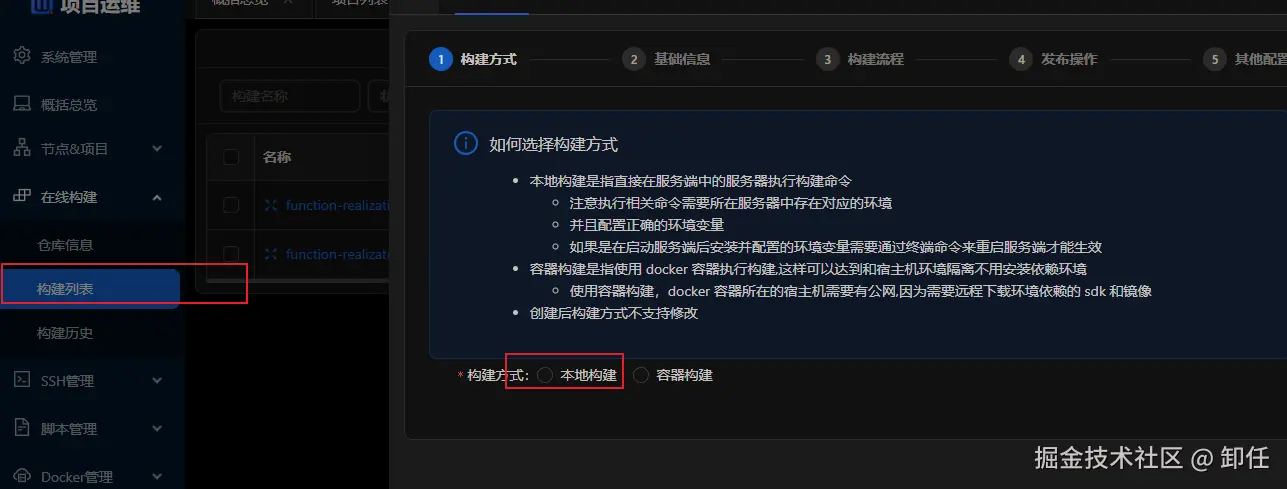This screenshot has height=489, width=1287.
Task: Click the 概括总览 monitor icon
Action: point(22,104)
